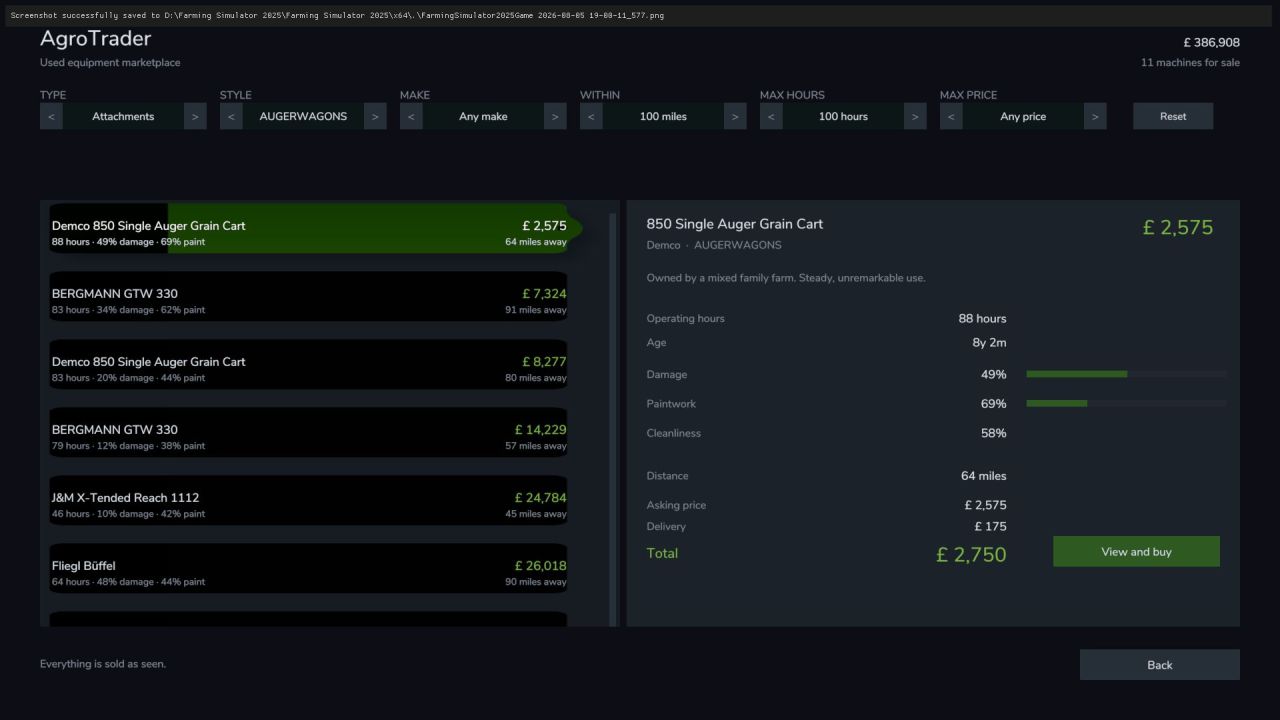Select Demco 850 listing priced £ 8,277

(309, 365)
